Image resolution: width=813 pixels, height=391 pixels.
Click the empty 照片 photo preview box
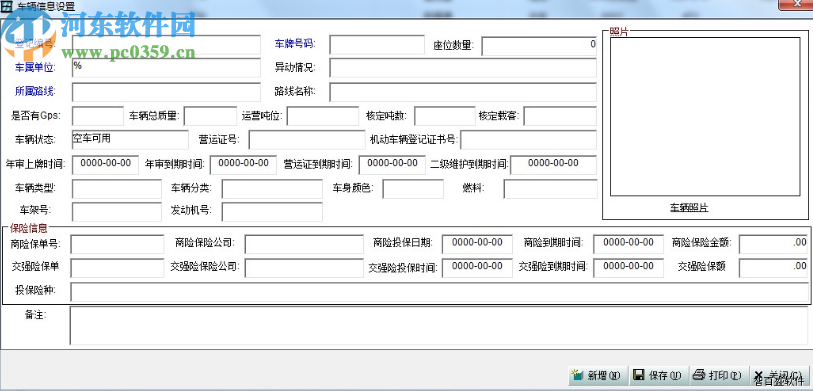(705, 117)
